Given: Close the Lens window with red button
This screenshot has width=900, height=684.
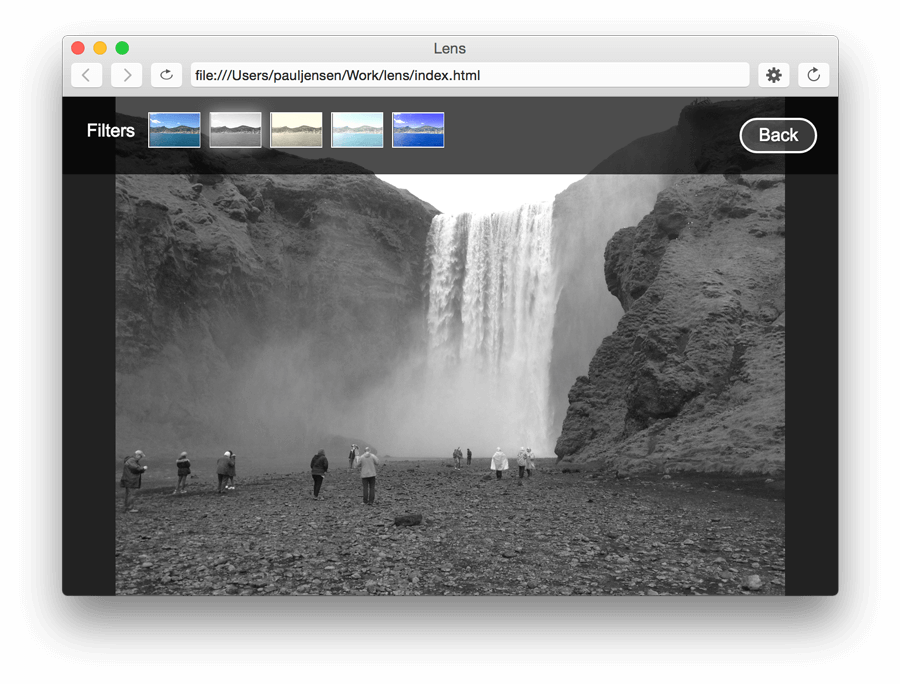Looking at the screenshot, I should point(78,48).
